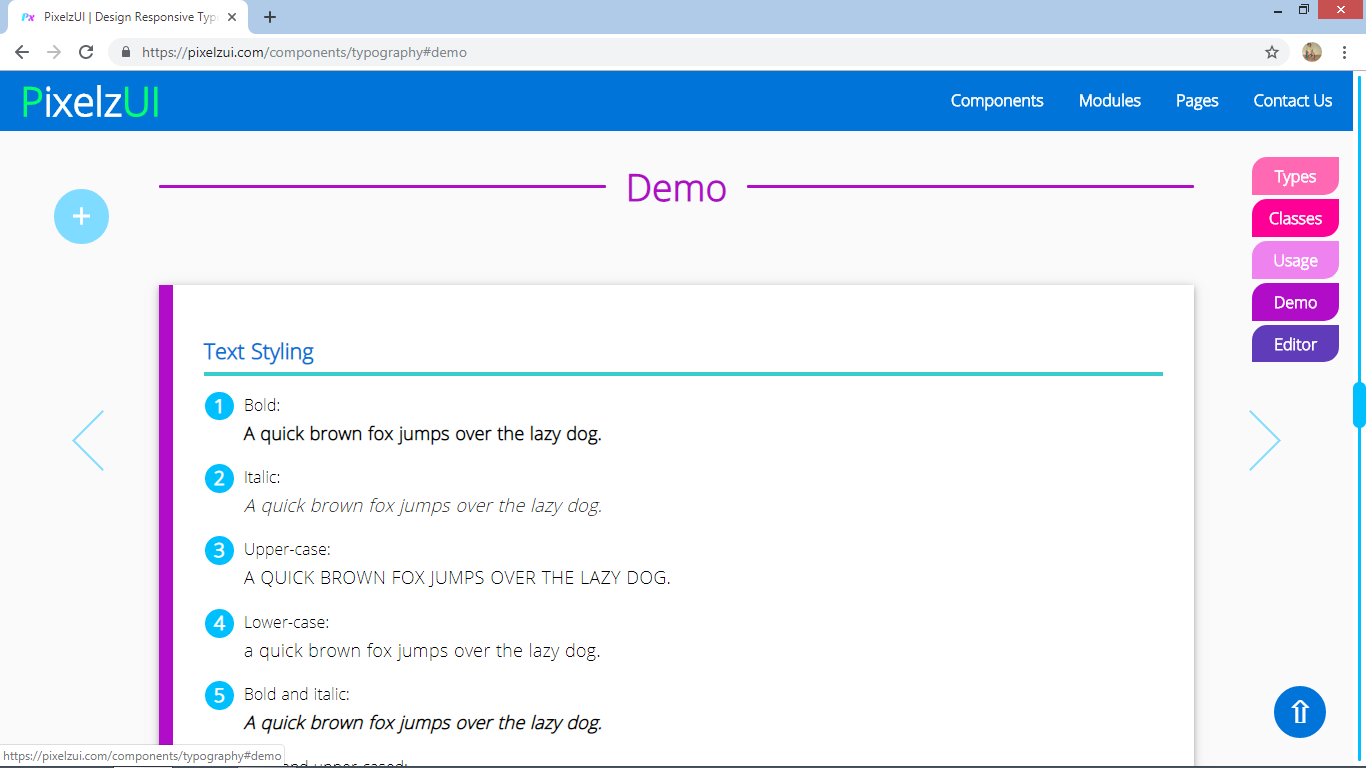Screen dimensions: 1366x768
Task: Open the Modules nav menu
Action: [1110, 100]
